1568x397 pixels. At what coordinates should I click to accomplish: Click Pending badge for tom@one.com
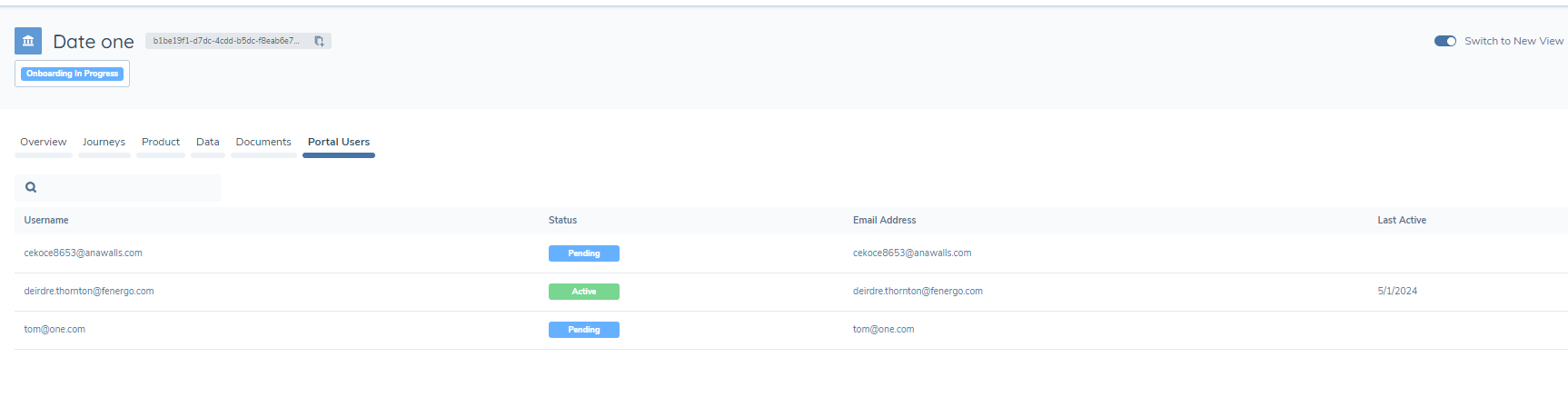[583, 330]
